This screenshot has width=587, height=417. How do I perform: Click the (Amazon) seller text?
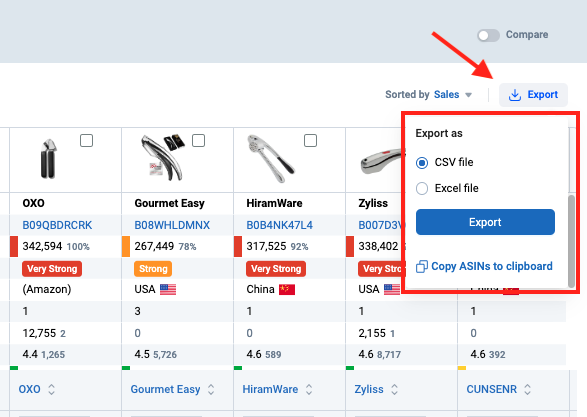tap(47, 289)
